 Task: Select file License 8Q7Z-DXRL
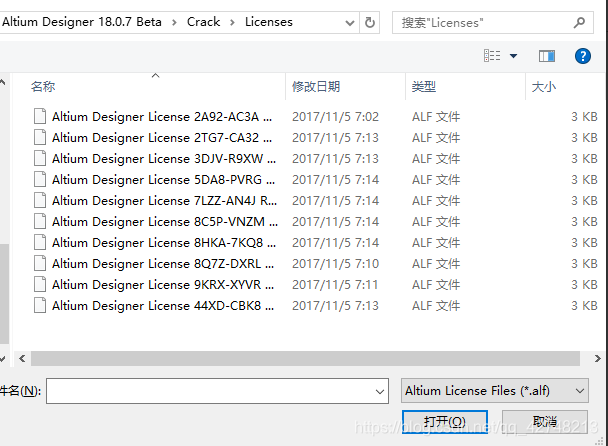[163, 264]
